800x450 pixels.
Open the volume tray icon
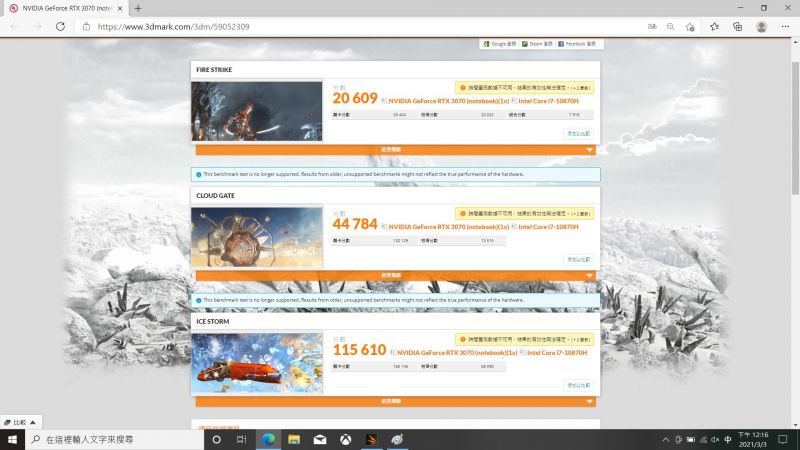[x=715, y=440]
